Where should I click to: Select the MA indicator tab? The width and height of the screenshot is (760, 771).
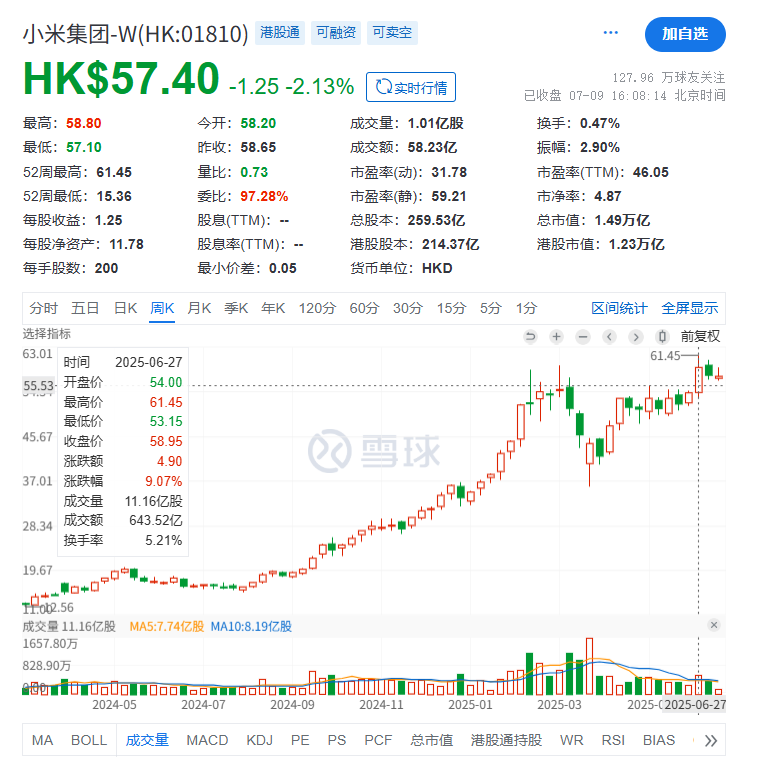click(42, 741)
